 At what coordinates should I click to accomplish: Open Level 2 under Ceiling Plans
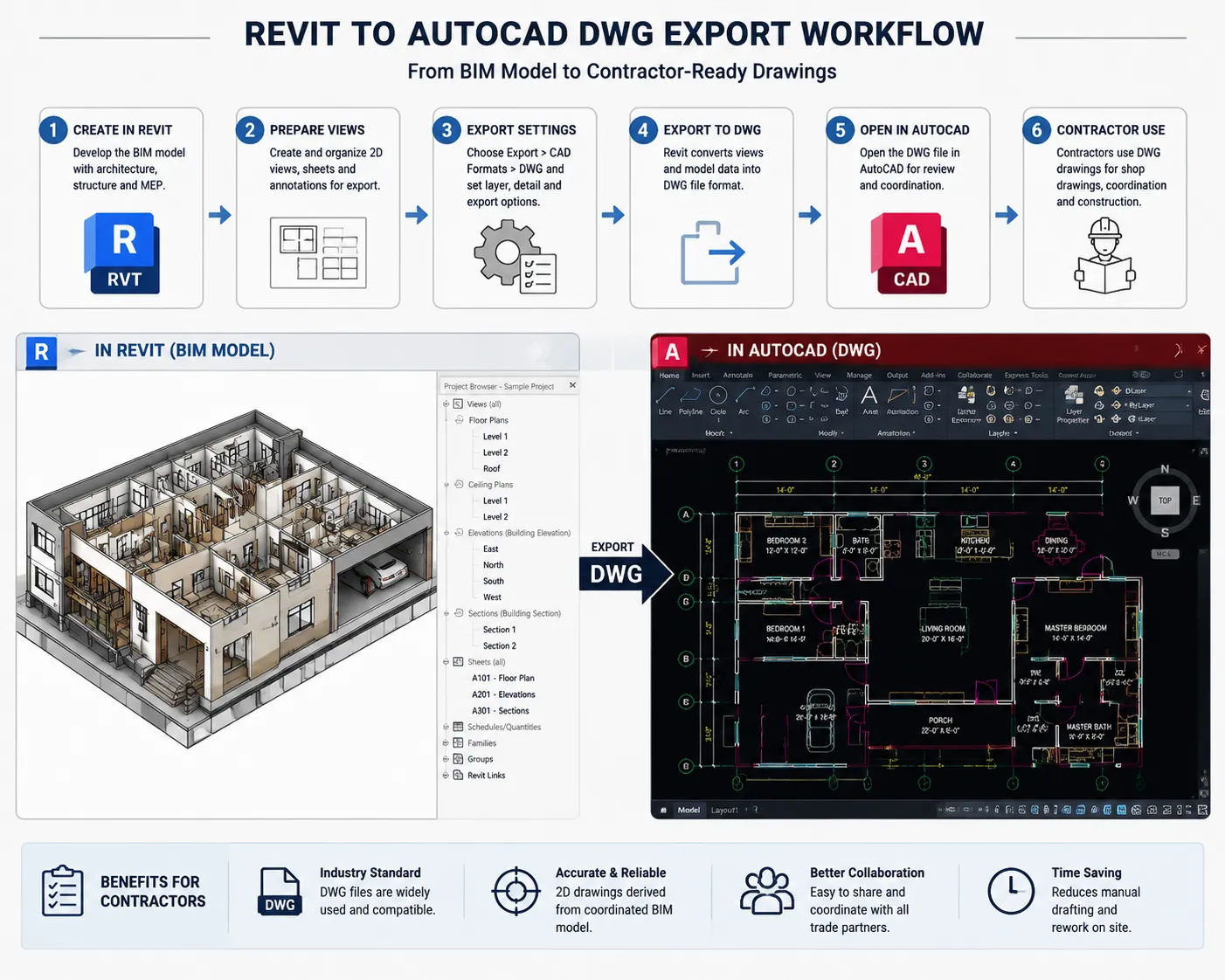tap(495, 517)
